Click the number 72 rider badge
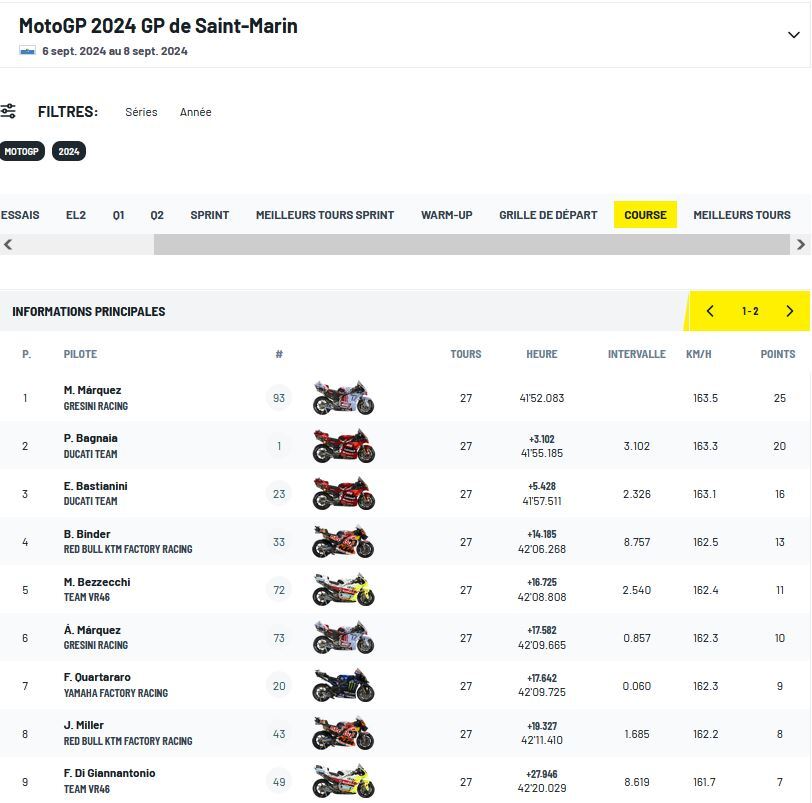 tap(279, 590)
